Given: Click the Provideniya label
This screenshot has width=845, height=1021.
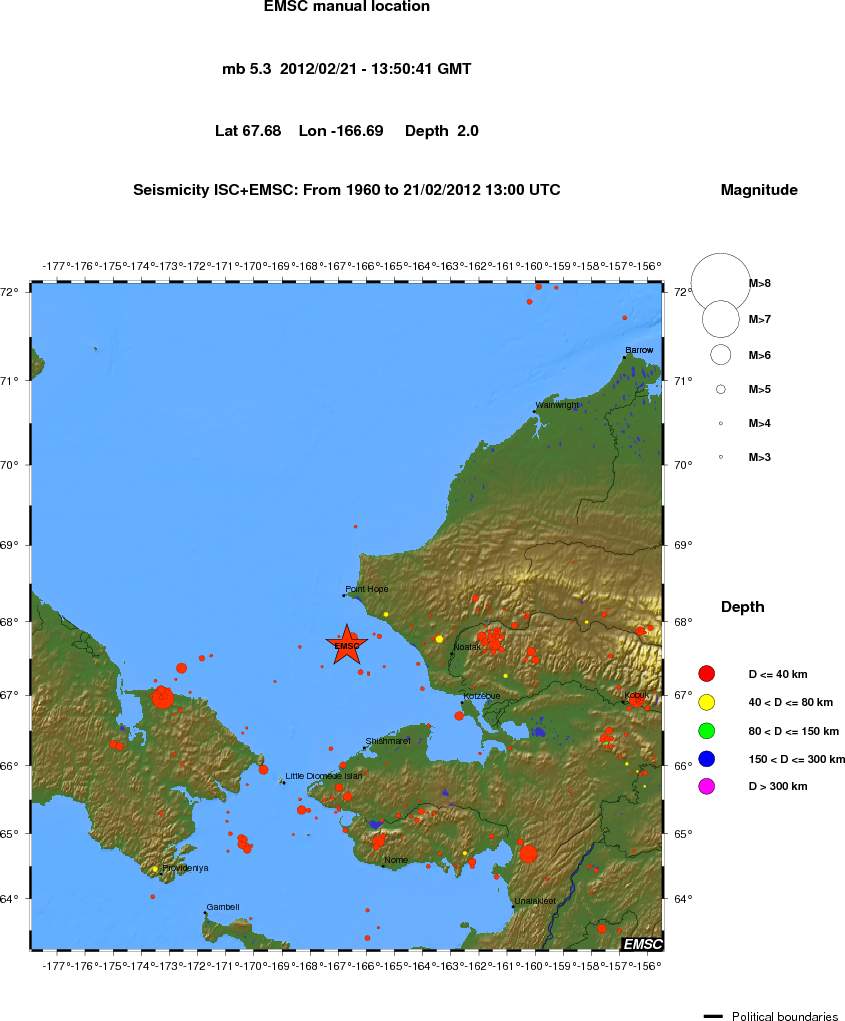Looking at the screenshot, I should pos(186,869).
